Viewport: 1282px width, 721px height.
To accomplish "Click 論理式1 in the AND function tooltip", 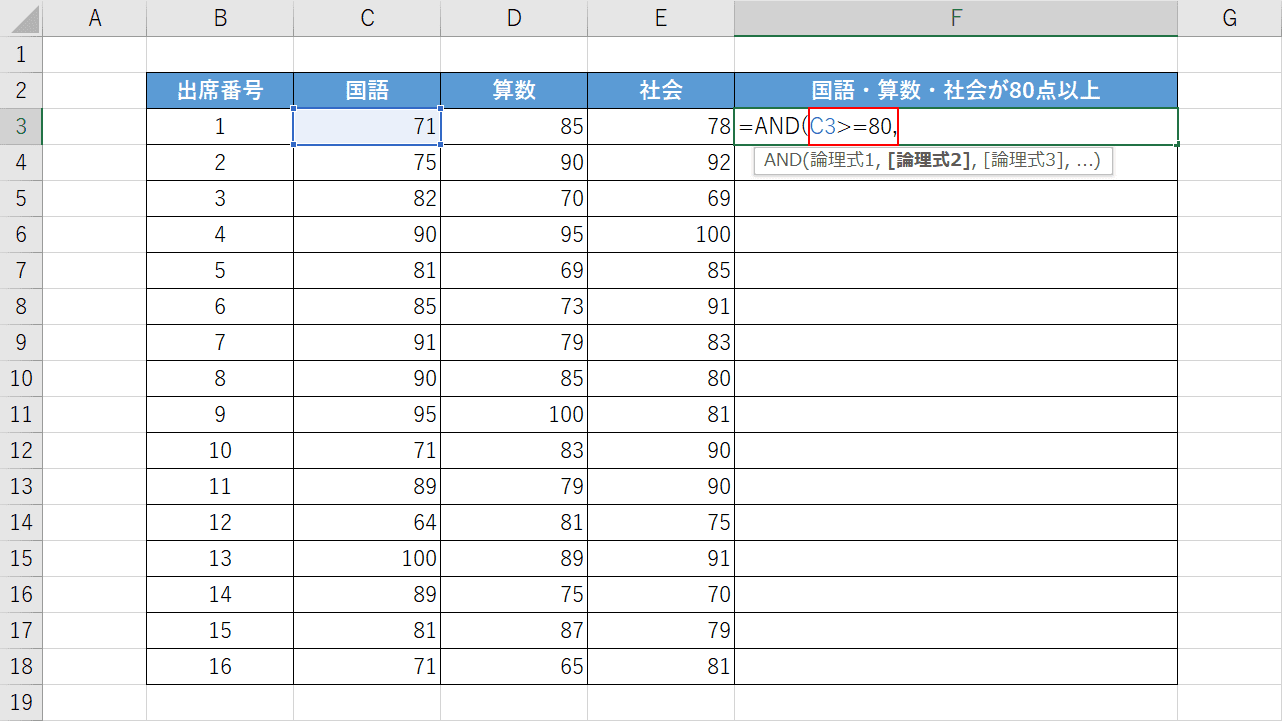I will click(843, 161).
